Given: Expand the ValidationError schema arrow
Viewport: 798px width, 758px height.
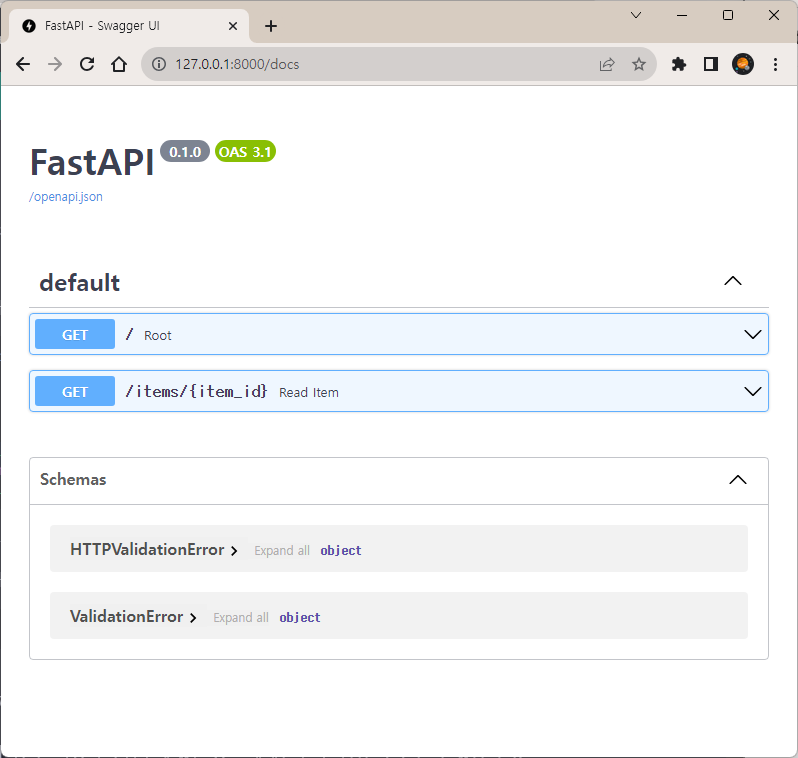Looking at the screenshot, I should click(x=193, y=618).
